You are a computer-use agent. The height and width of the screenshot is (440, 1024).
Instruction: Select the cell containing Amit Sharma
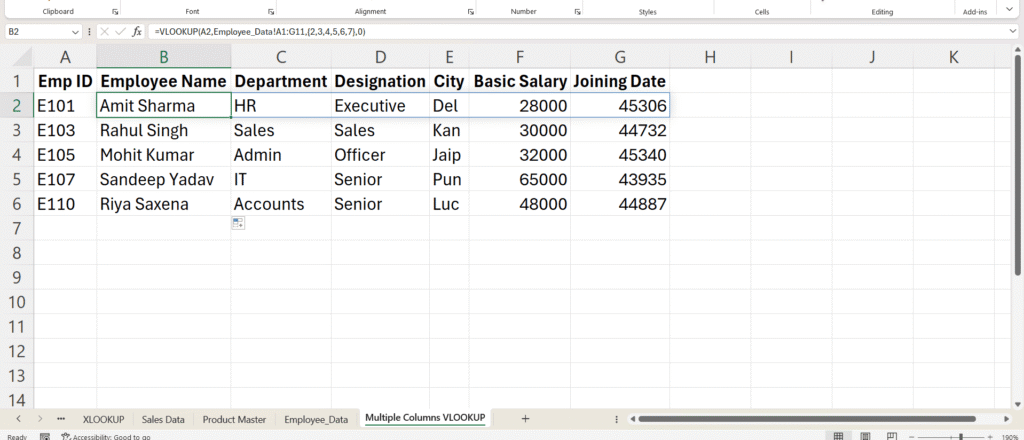[x=164, y=106]
